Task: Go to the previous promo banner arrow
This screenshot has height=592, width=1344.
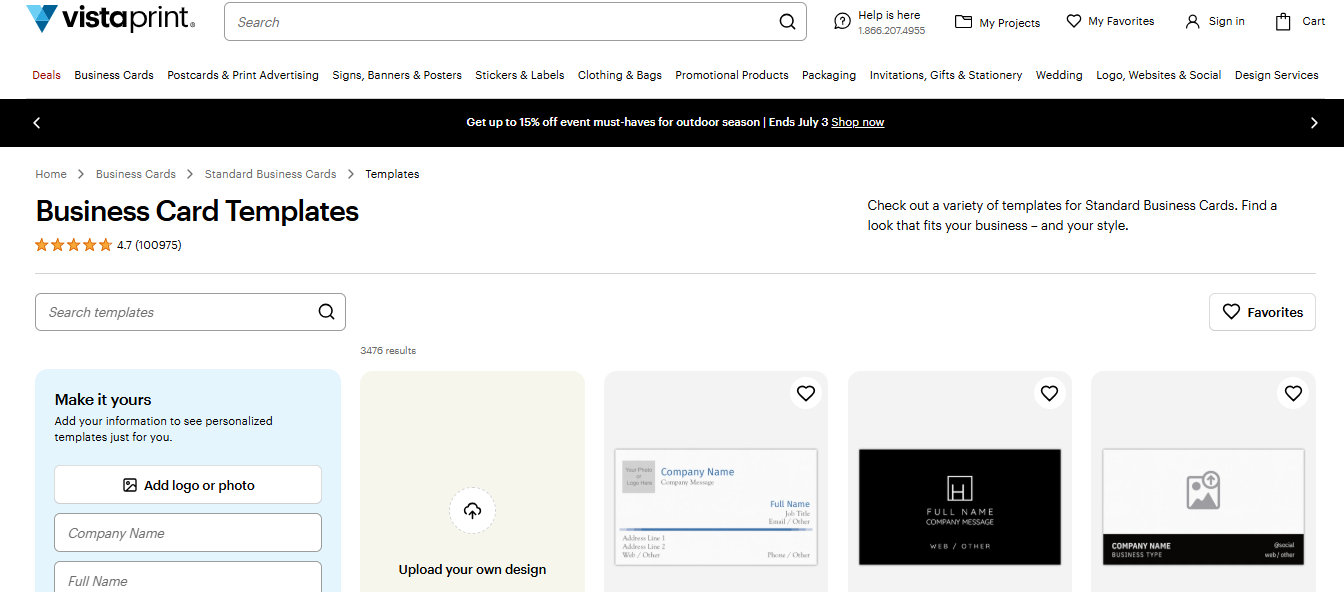Action: 37,123
